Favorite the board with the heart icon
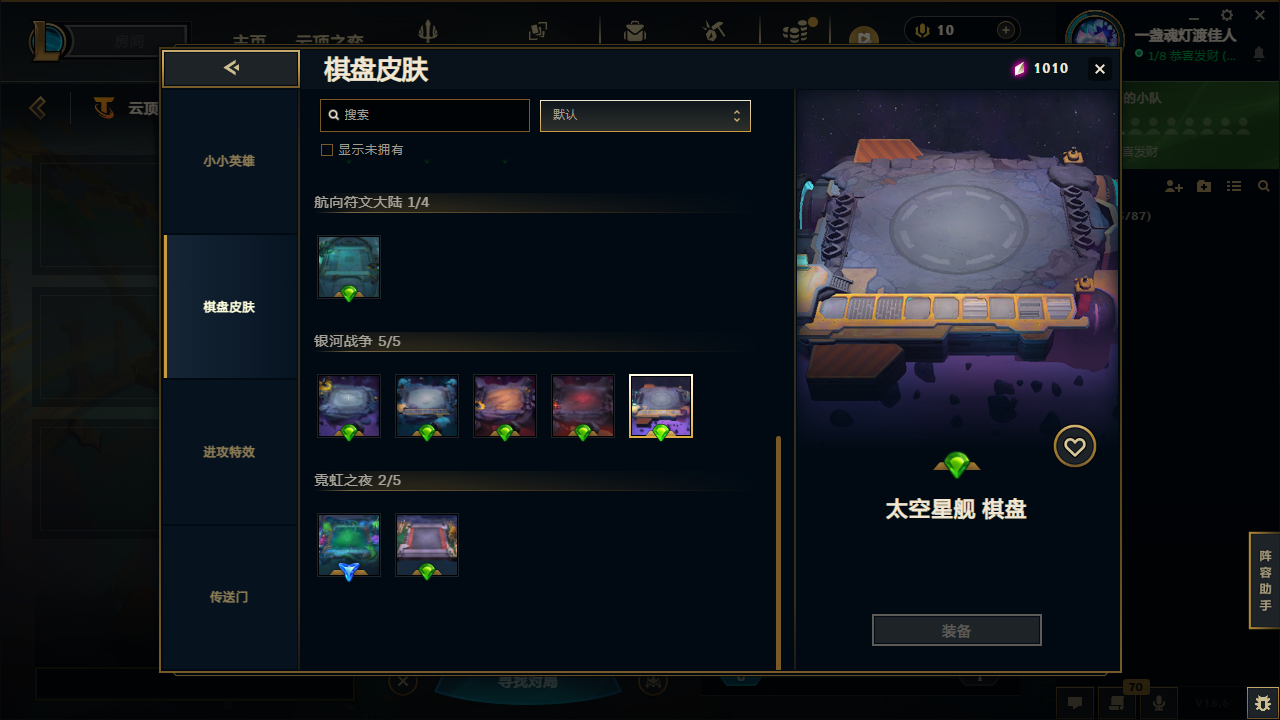 1075,447
